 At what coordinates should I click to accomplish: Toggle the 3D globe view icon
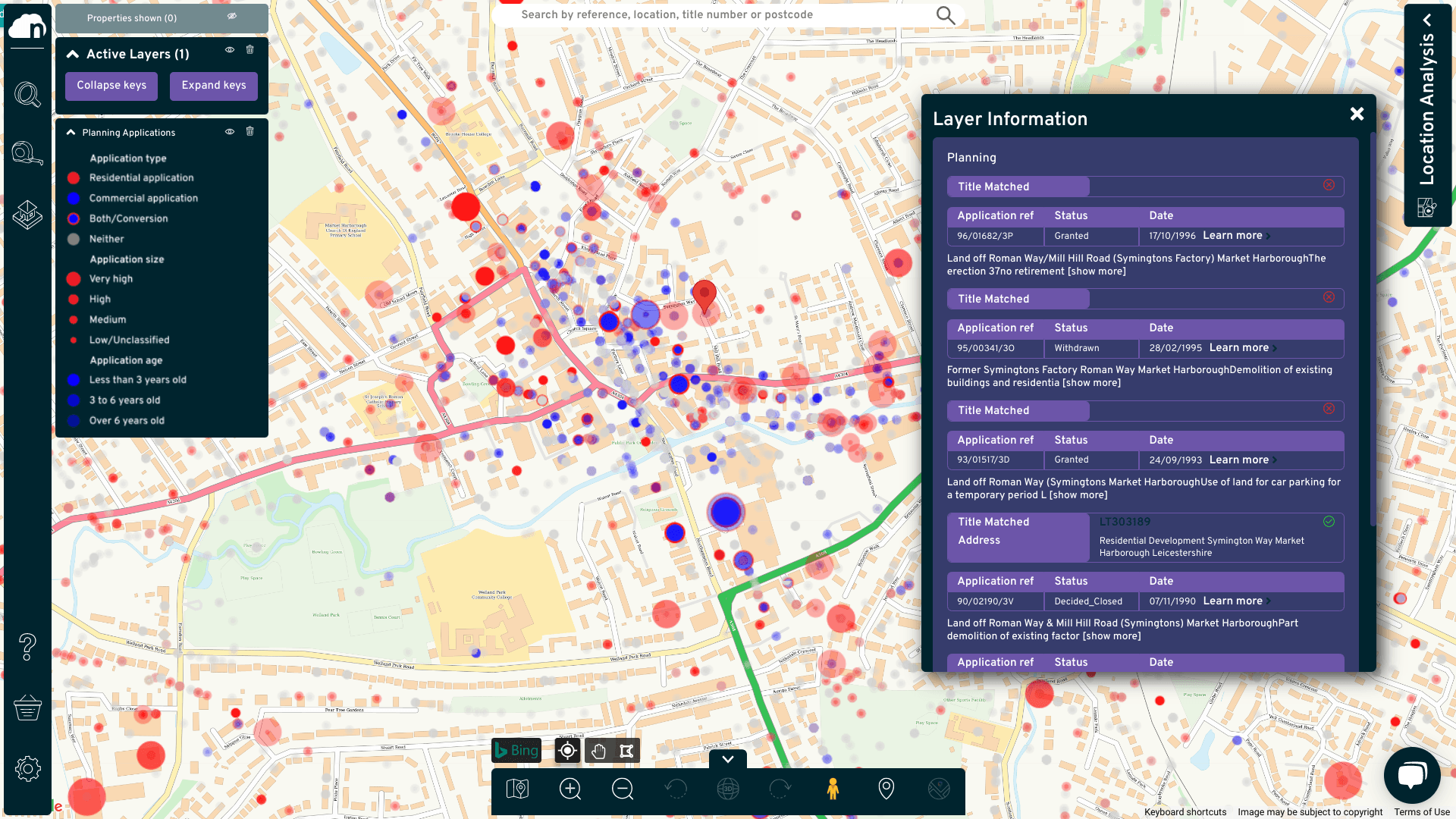[728, 789]
